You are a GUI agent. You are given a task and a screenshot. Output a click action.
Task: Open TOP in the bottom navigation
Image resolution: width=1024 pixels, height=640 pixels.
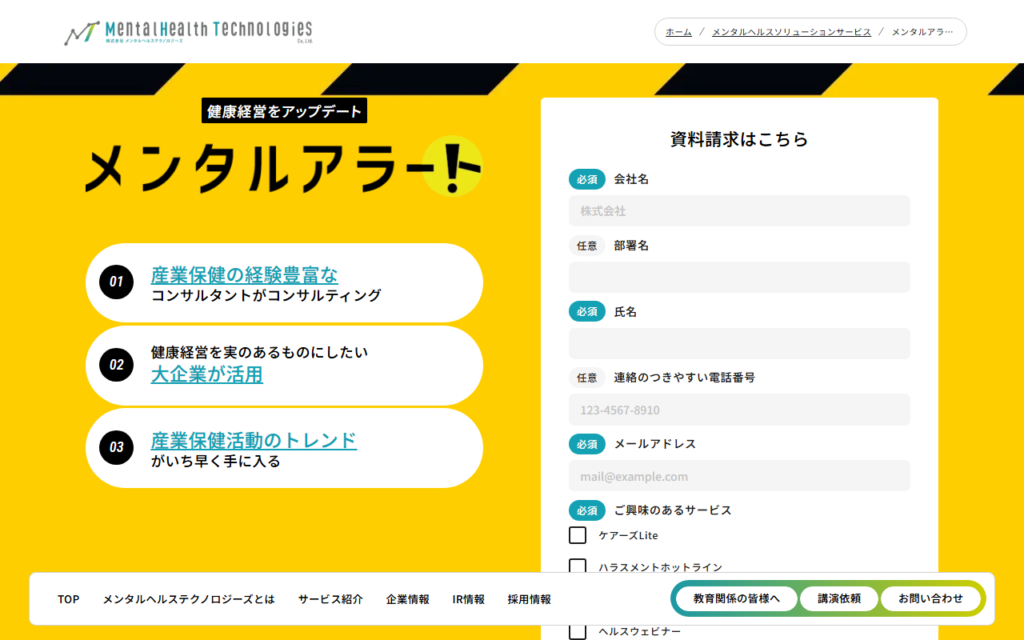[x=68, y=599]
